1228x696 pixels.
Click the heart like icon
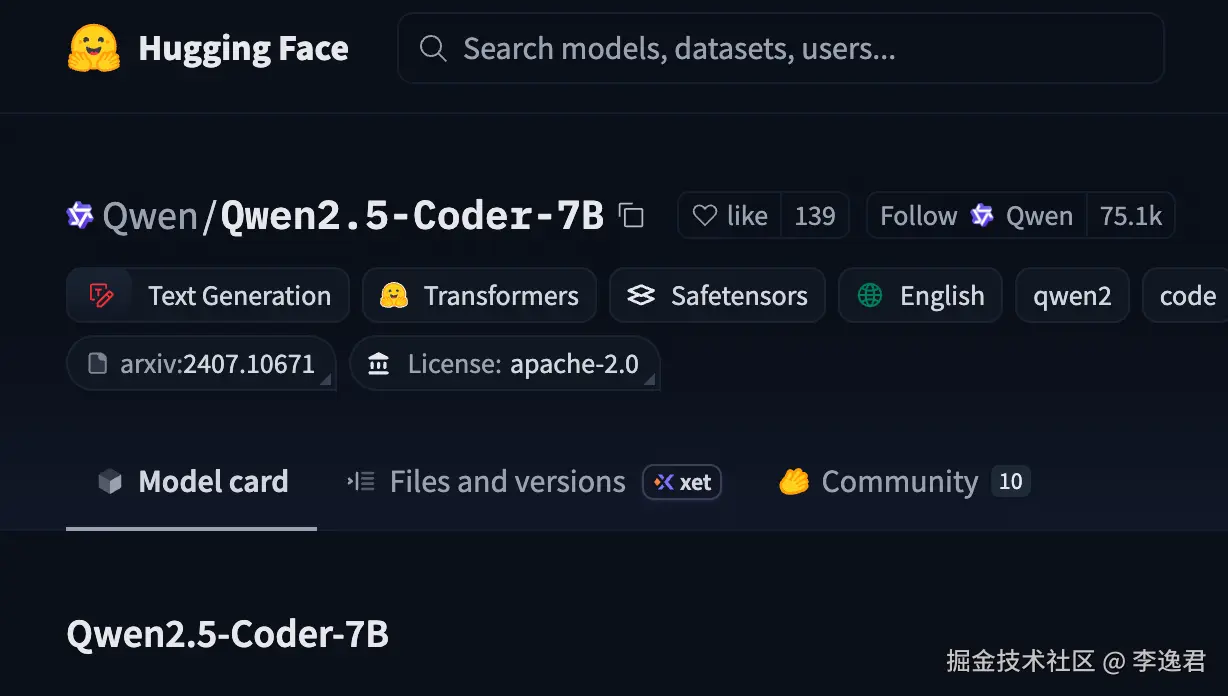[705, 216]
